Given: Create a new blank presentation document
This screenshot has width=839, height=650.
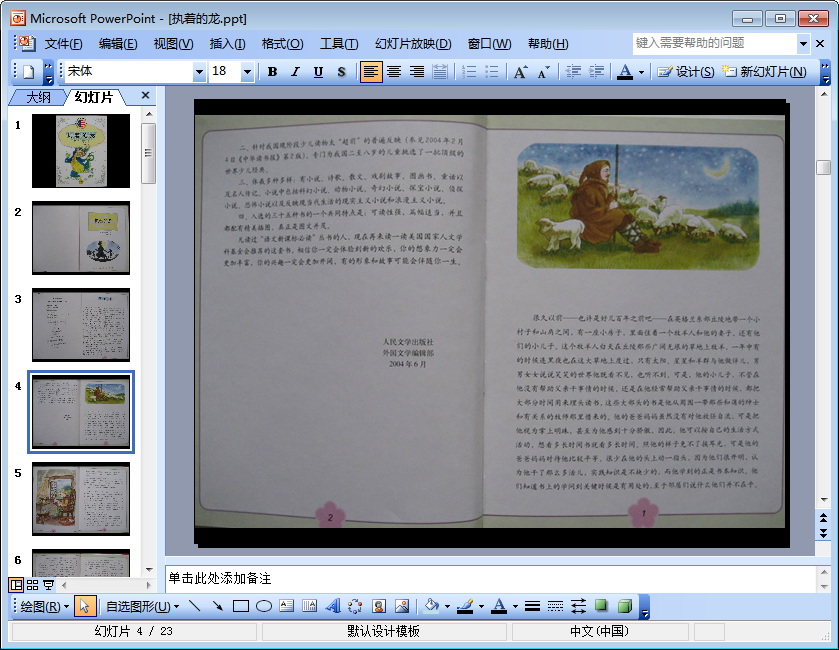Looking at the screenshot, I should pyautogui.click(x=29, y=72).
